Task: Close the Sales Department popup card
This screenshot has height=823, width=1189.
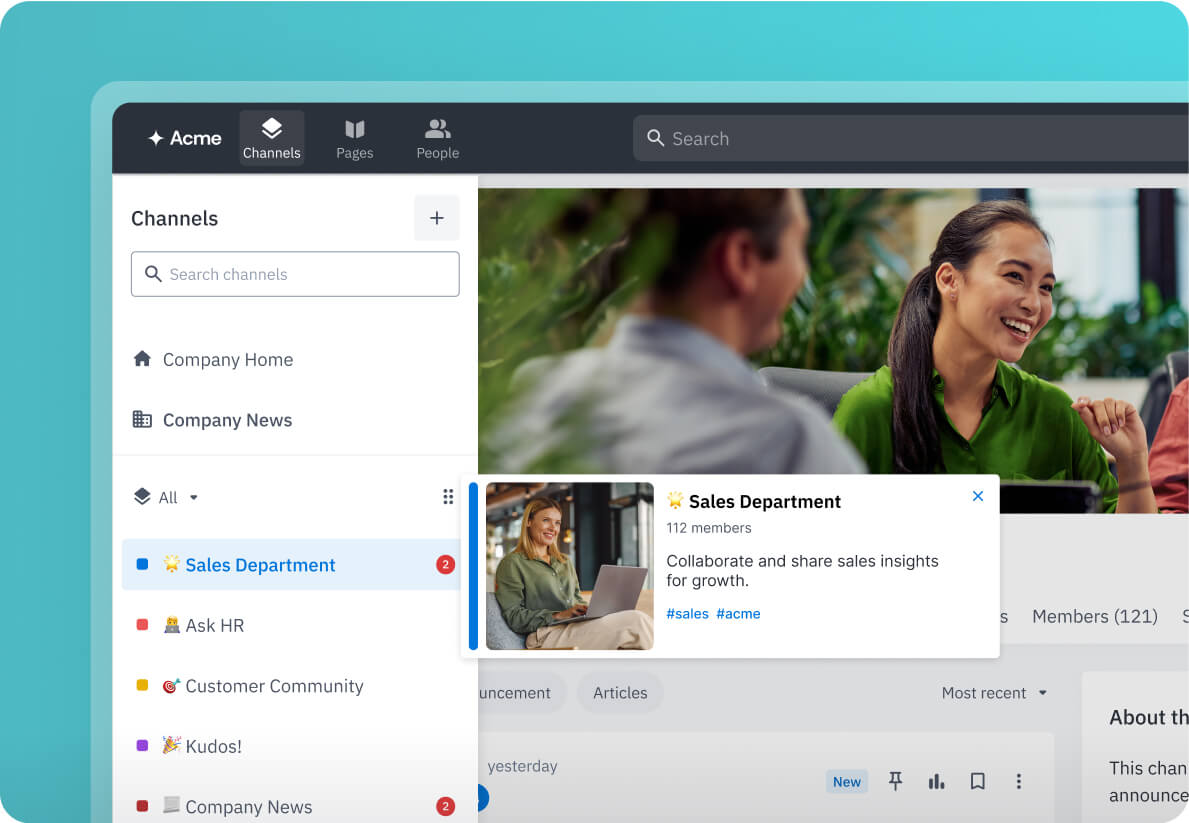Action: (978, 496)
